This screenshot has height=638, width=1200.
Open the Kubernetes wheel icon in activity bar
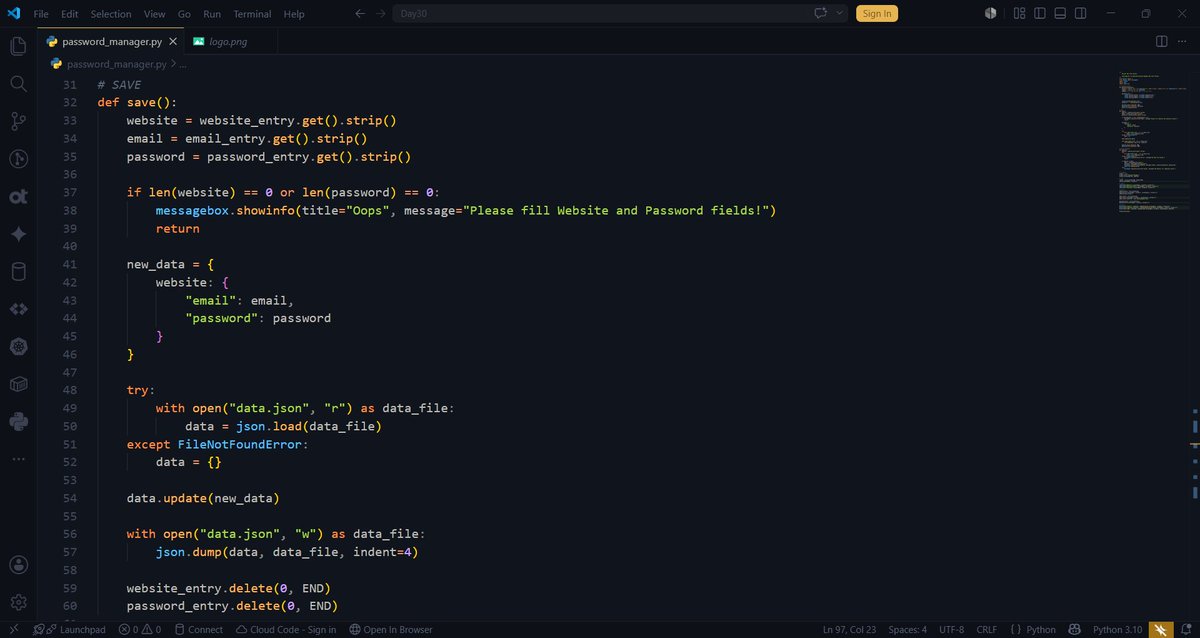point(18,346)
